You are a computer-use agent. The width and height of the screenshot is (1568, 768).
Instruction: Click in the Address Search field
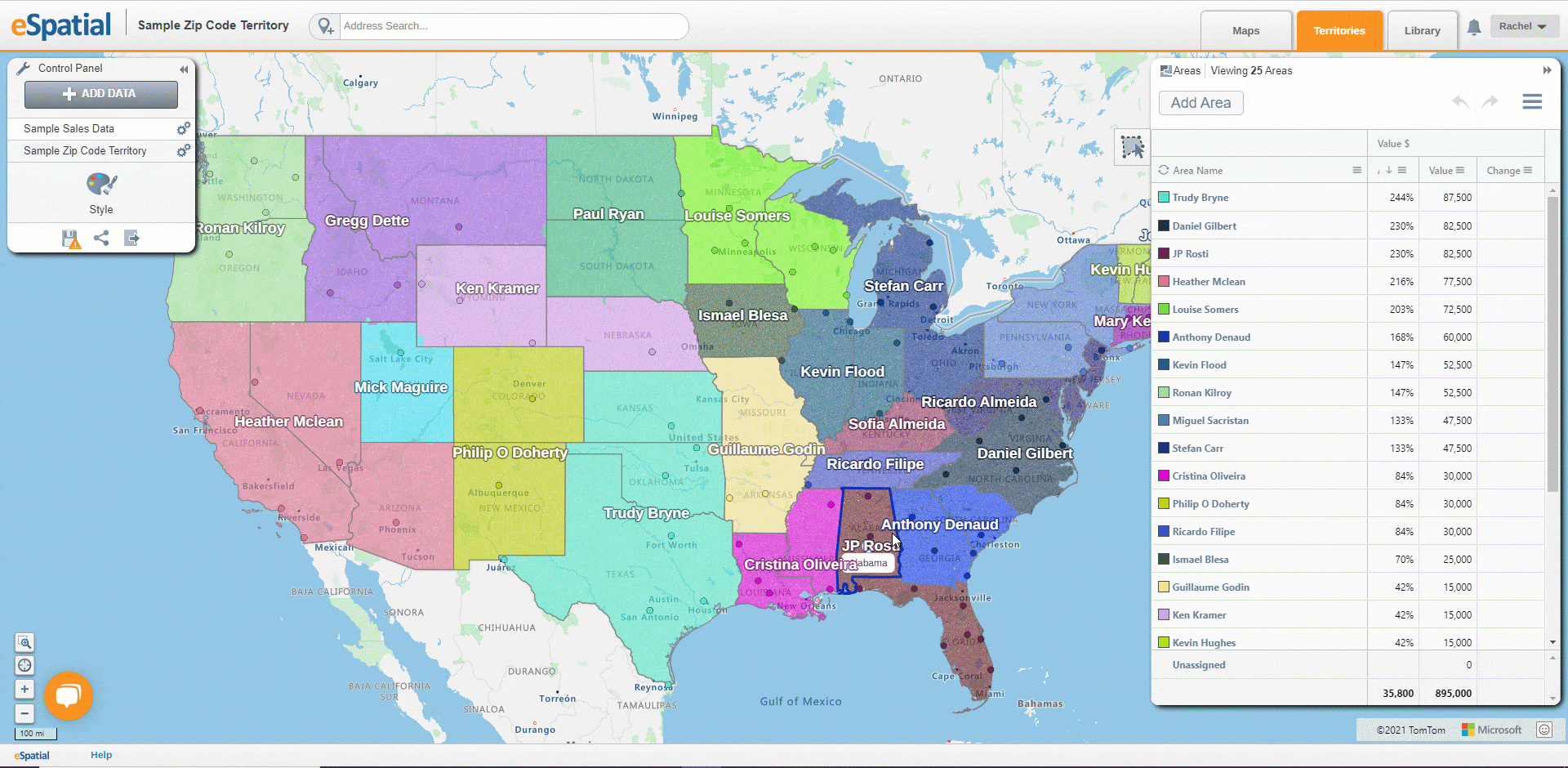coord(513,26)
